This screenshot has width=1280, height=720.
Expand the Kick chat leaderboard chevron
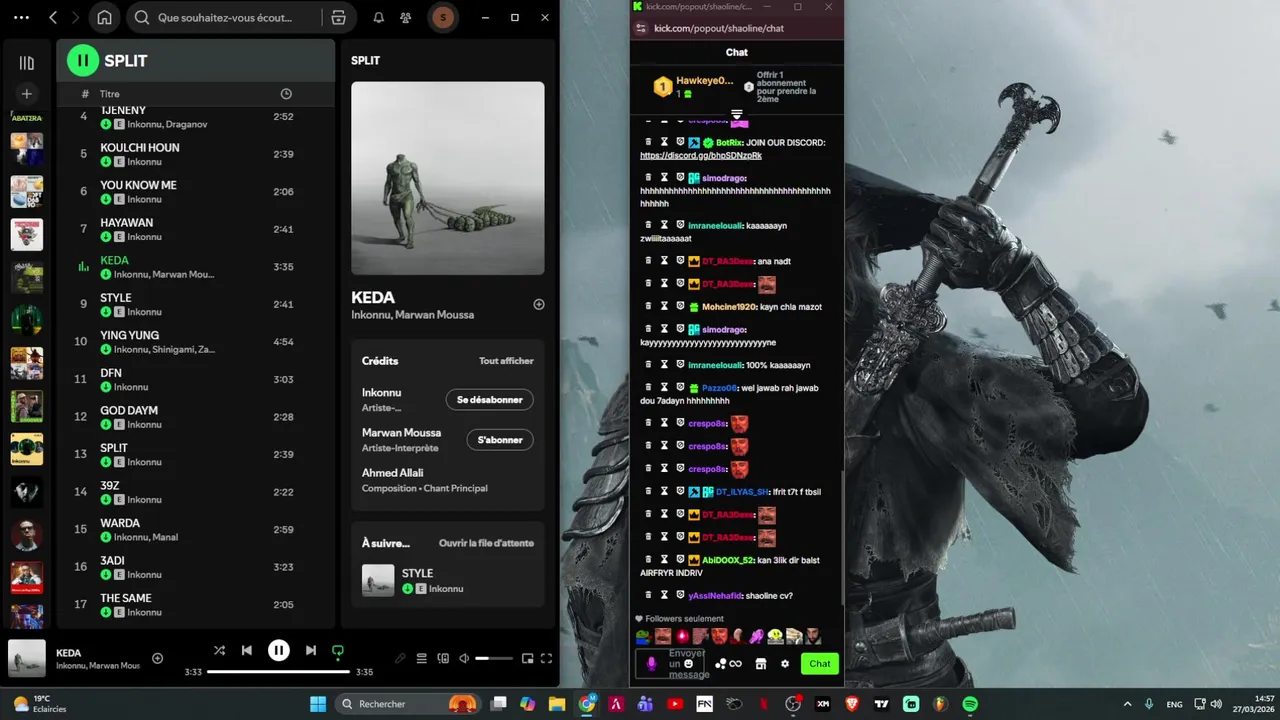click(x=737, y=114)
